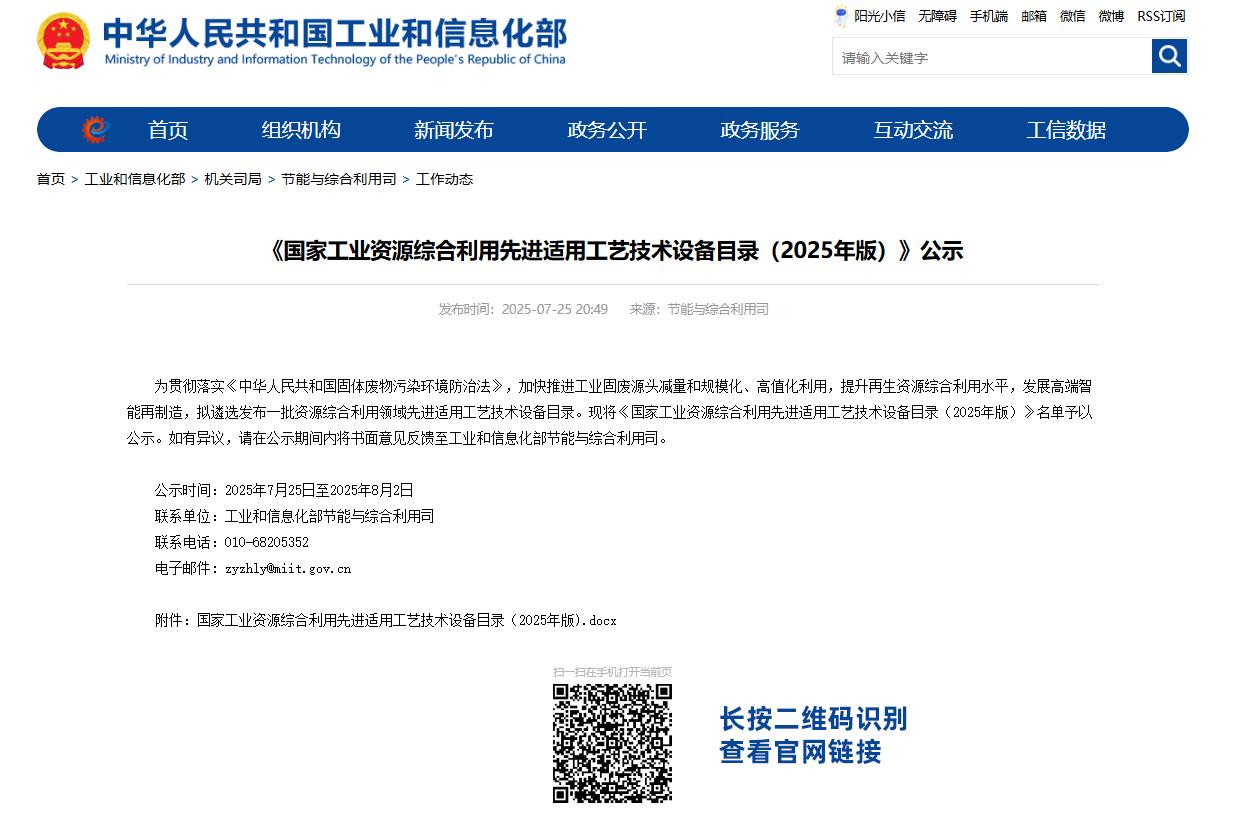
Task: Click the 中华人民共和国工业和信息化部 site title
Action: click(x=335, y=33)
